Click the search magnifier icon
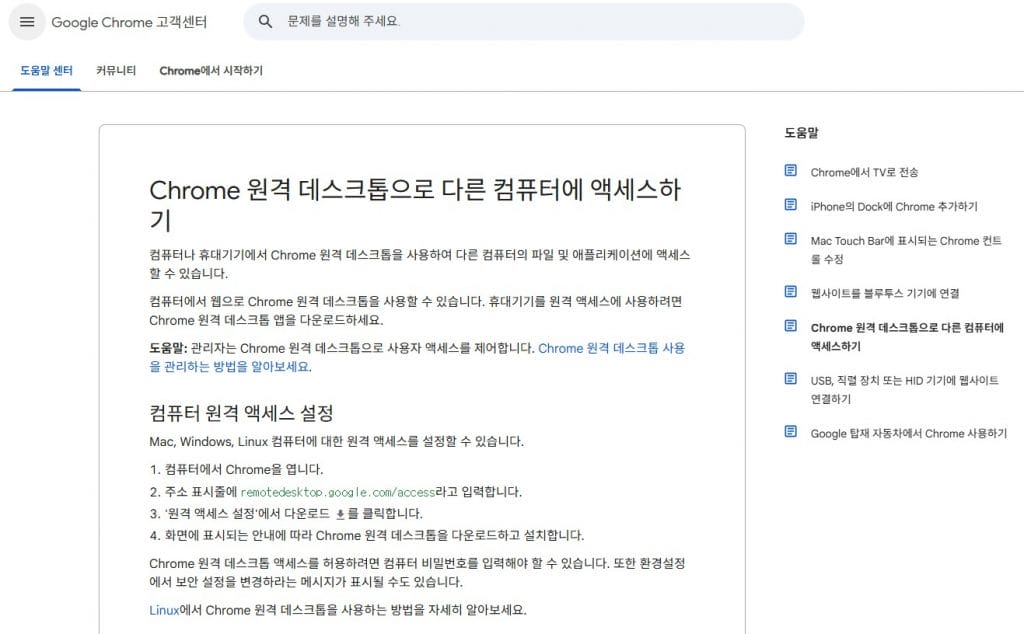1024x634 pixels. 265,22
